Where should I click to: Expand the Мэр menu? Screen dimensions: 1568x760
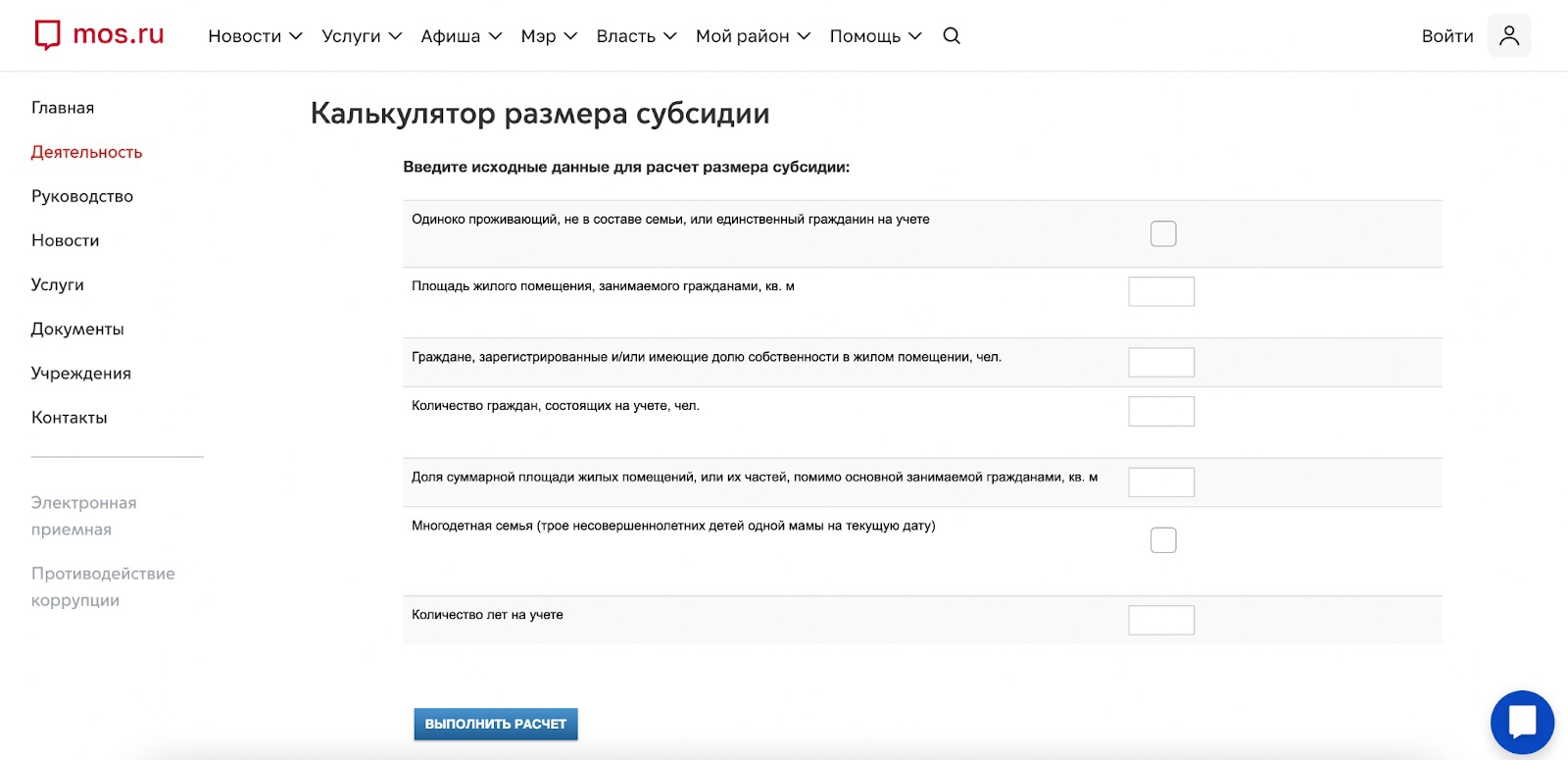point(549,36)
